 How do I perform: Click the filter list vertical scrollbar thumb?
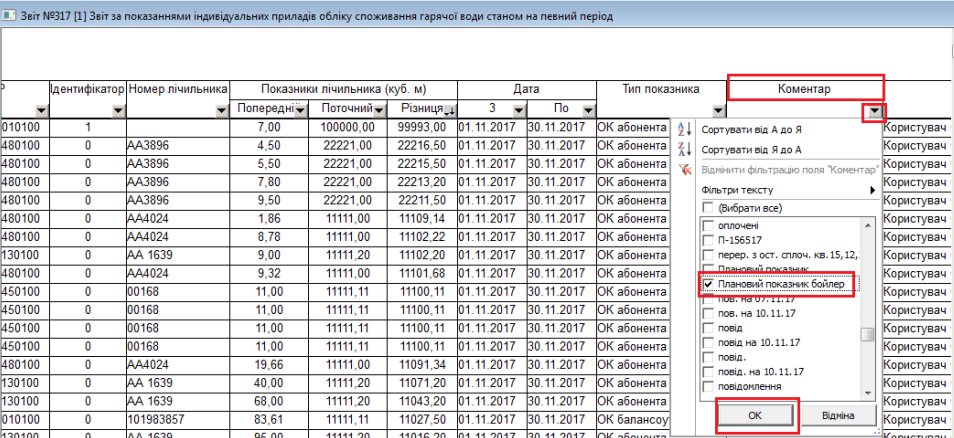868,335
